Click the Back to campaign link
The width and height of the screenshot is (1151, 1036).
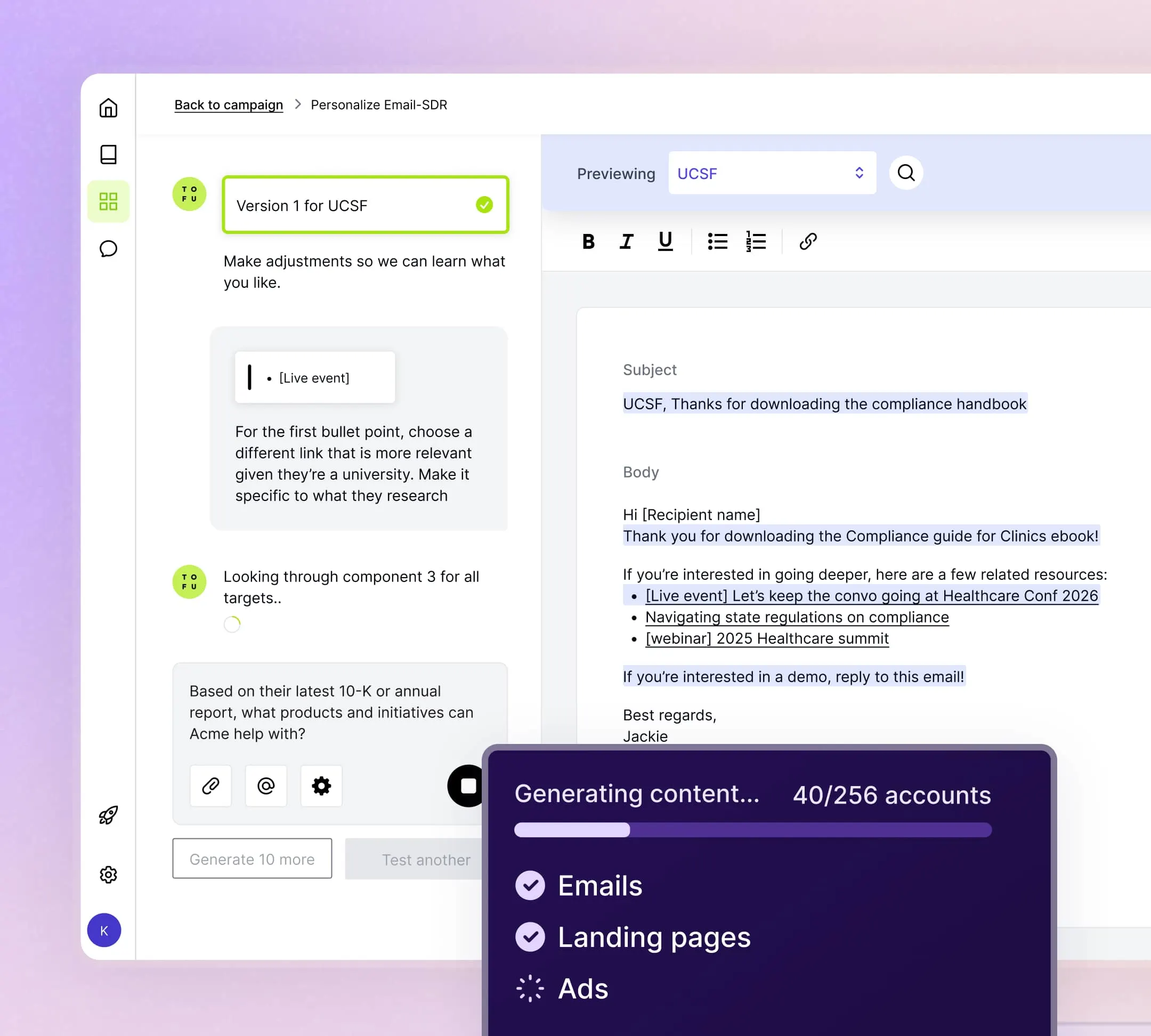[228, 105]
